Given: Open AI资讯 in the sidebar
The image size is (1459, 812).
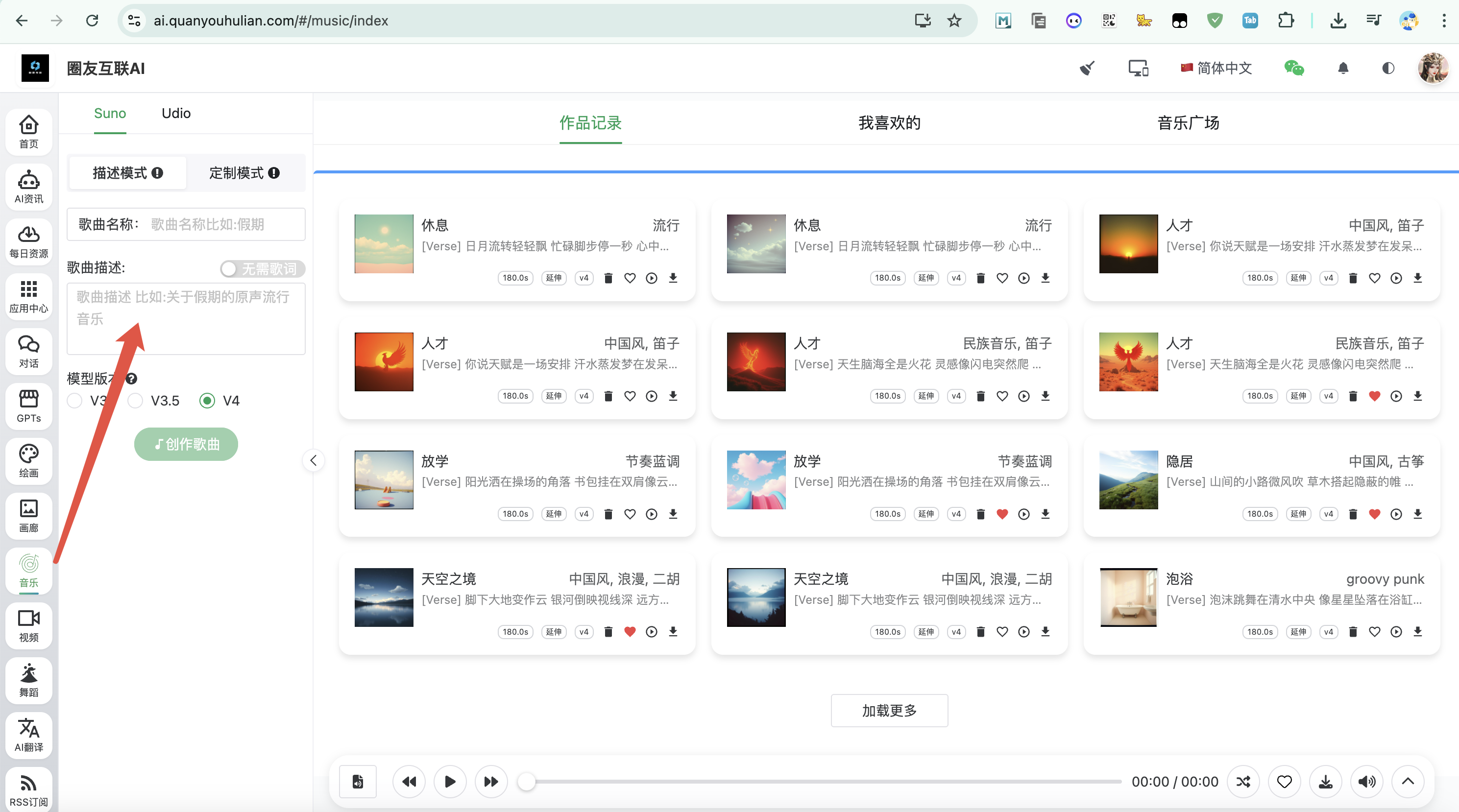Looking at the screenshot, I should point(29,186).
